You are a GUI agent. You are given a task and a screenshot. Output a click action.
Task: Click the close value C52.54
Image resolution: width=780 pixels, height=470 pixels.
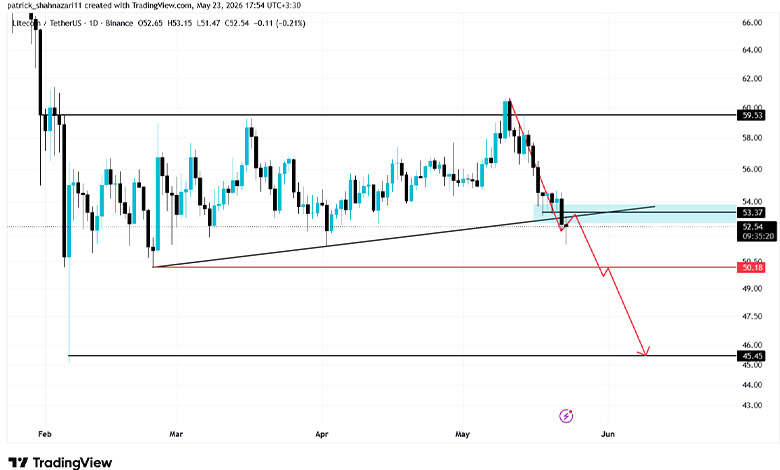click(x=237, y=23)
